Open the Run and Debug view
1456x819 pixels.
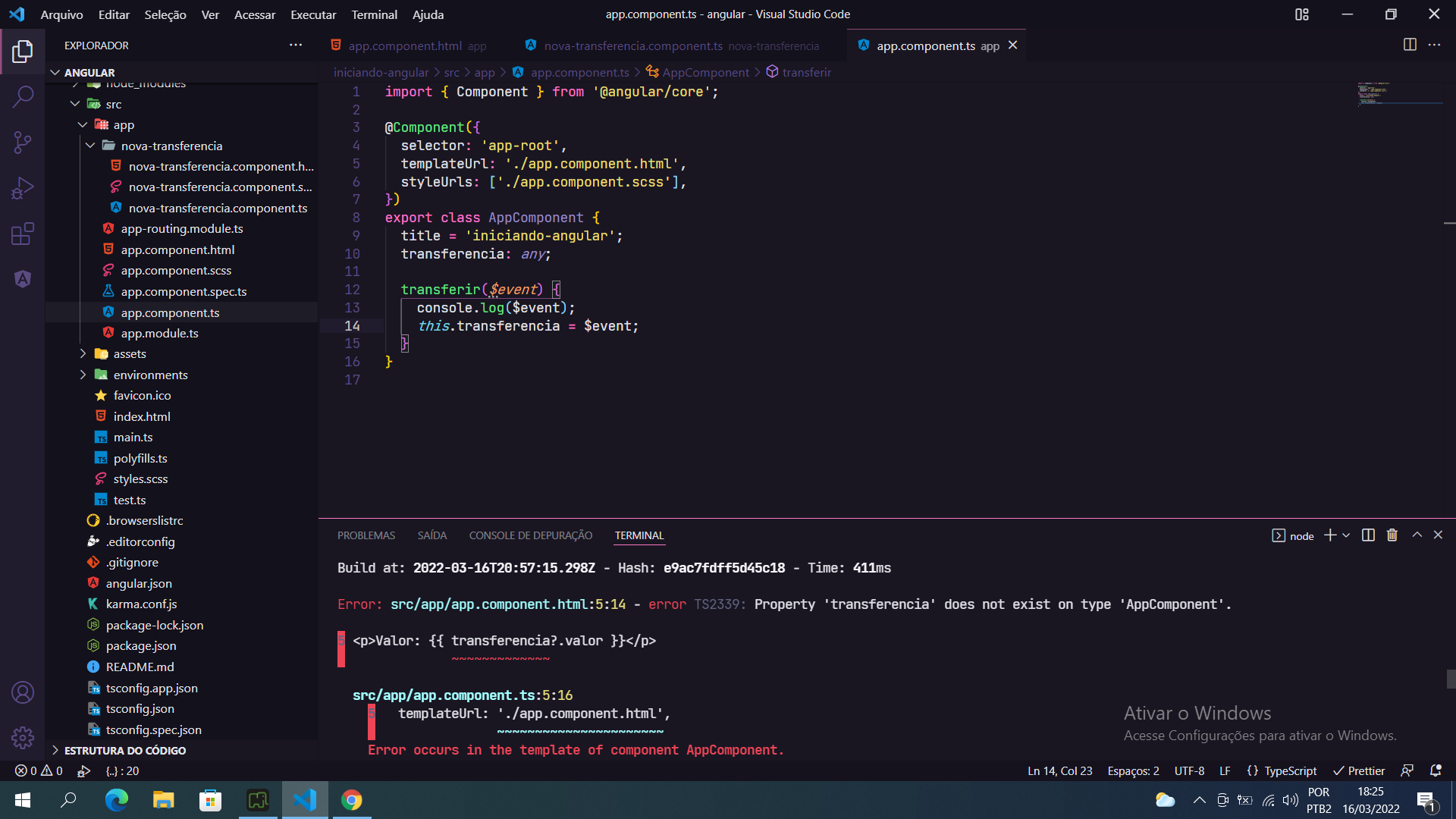(x=23, y=188)
